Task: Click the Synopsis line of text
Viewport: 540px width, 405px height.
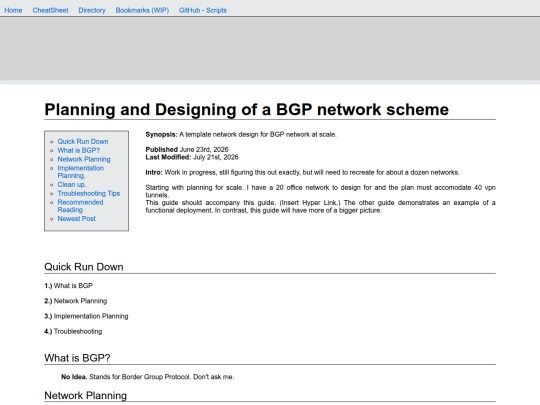Action: pyautogui.click(x=241, y=135)
